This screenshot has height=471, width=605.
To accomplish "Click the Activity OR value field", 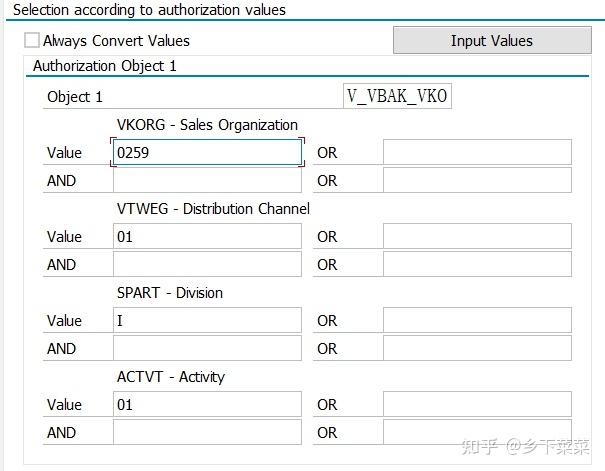I will click(477, 405).
